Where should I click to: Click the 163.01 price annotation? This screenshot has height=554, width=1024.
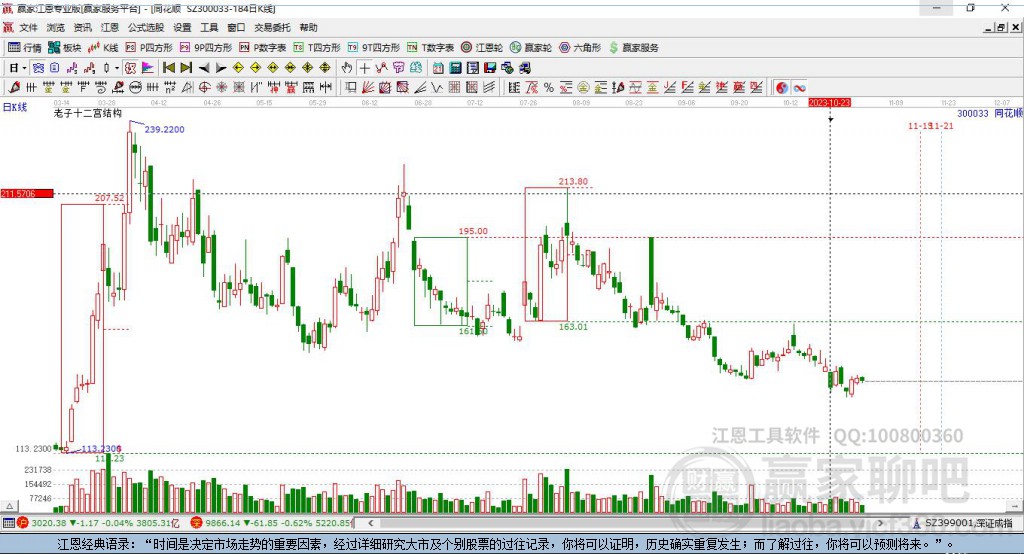573,327
